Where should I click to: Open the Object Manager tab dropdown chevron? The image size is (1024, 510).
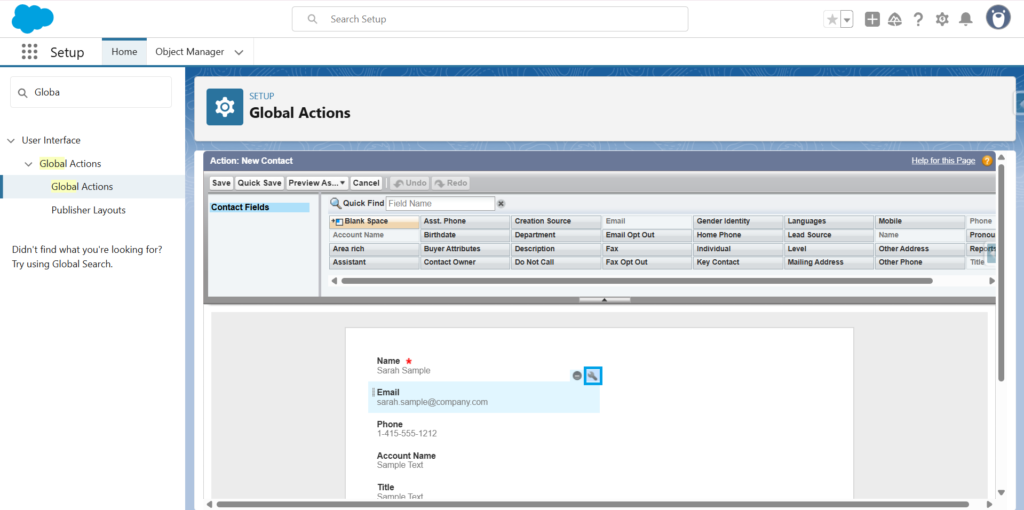pos(239,52)
